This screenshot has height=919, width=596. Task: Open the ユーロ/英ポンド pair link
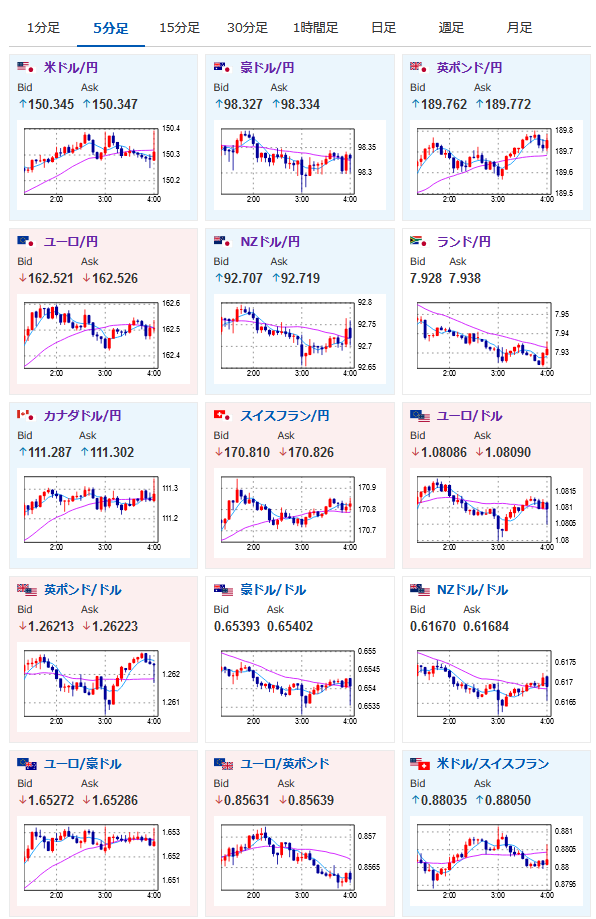click(285, 764)
